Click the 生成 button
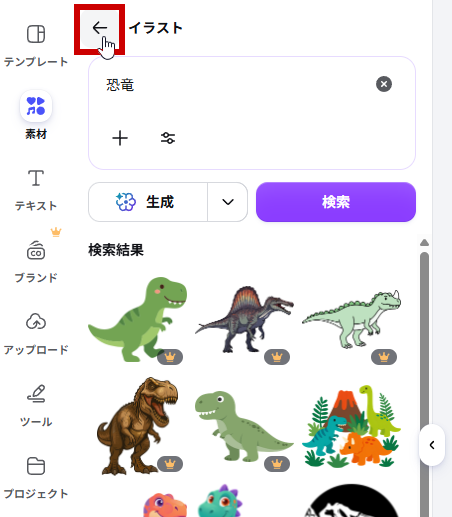The width and height of the screenshot is (452, 517). coord(148,202)
